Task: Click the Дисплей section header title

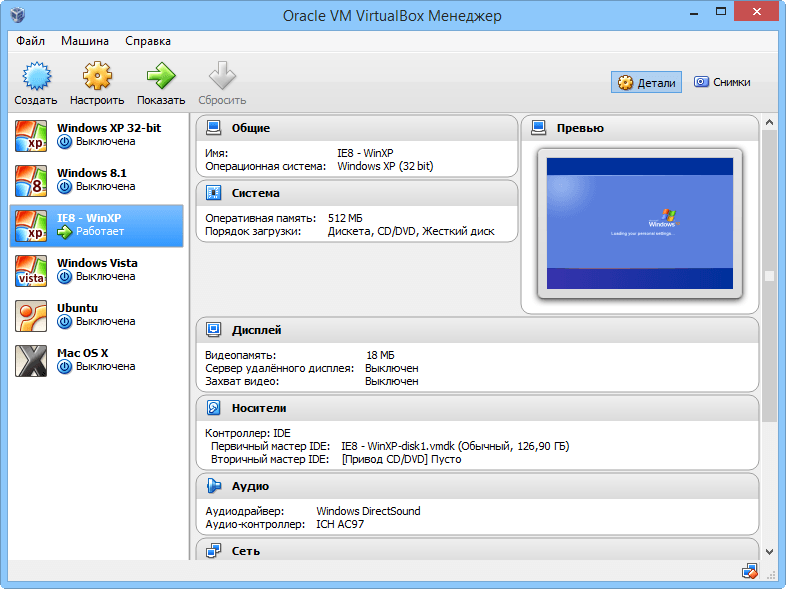Action: tap(256, 330)
